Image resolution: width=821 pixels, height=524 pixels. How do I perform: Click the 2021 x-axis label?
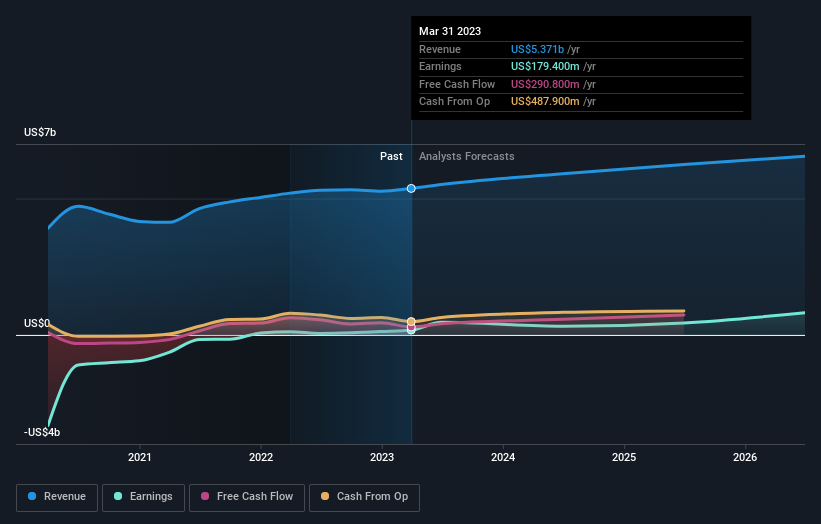coord(139,457)
